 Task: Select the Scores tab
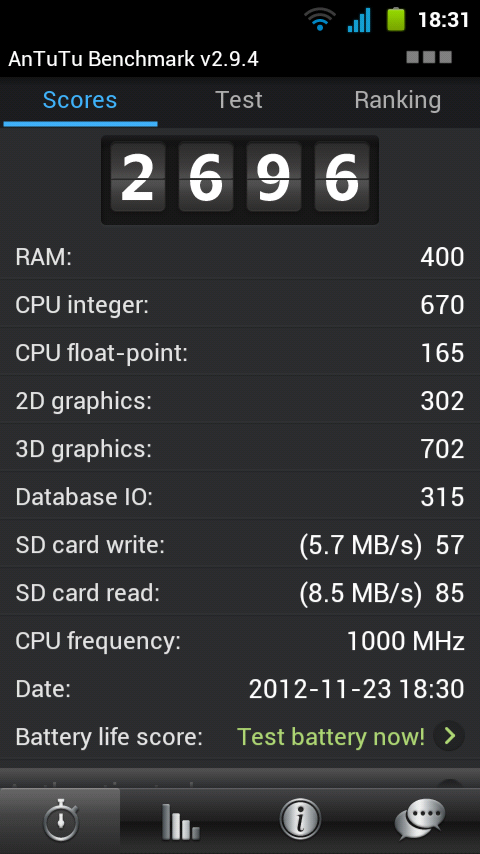(80, 101)
